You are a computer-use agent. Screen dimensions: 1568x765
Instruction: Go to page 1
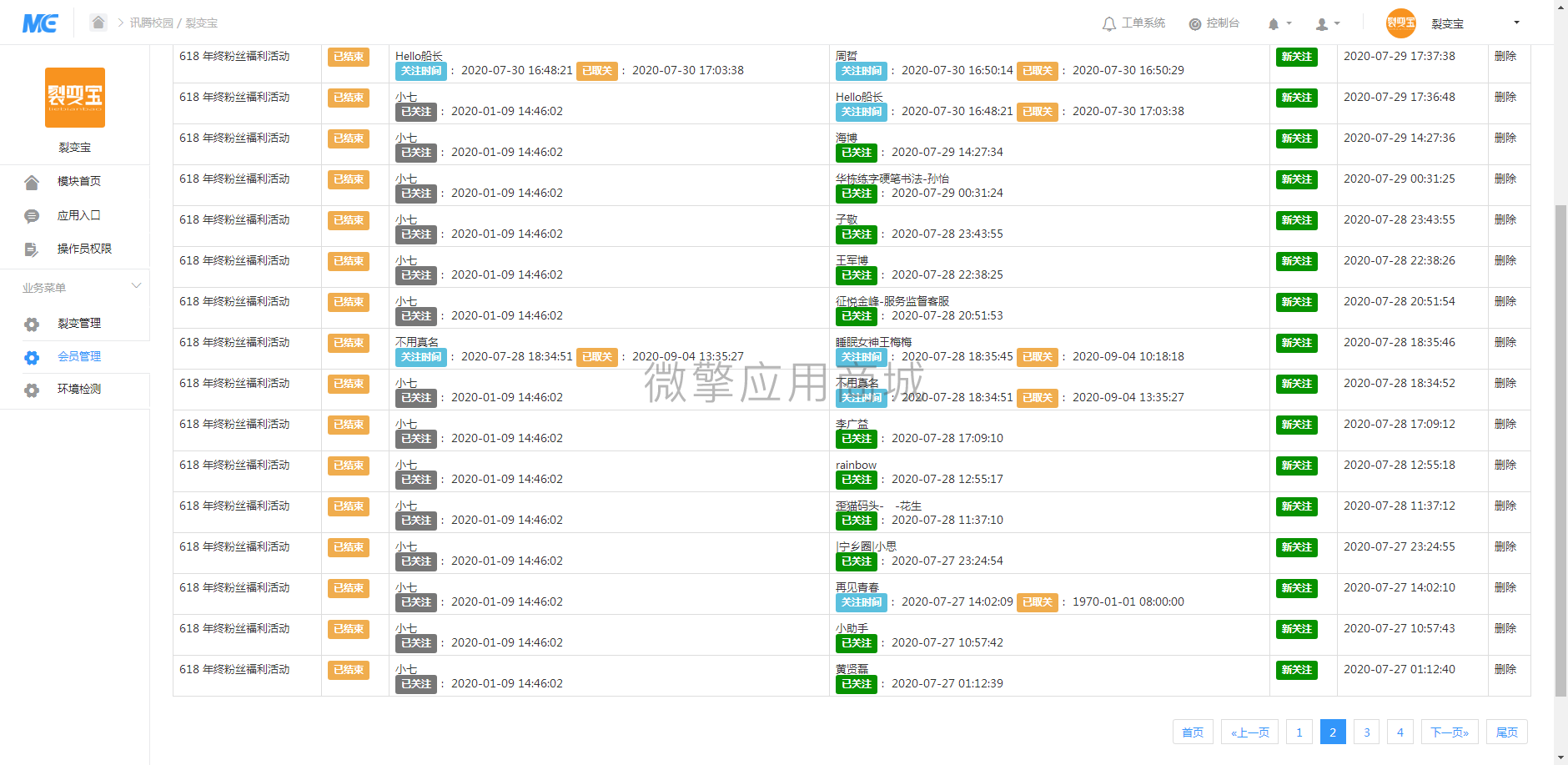pyautogui.click(x=1299, y=732)
